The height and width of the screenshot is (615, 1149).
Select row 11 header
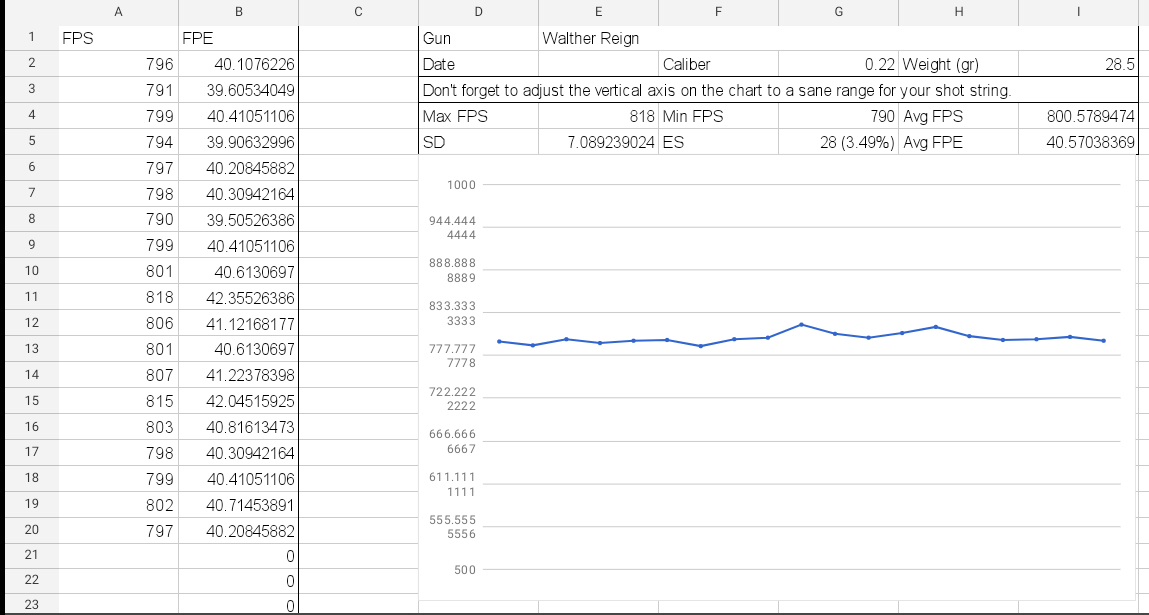32,297
